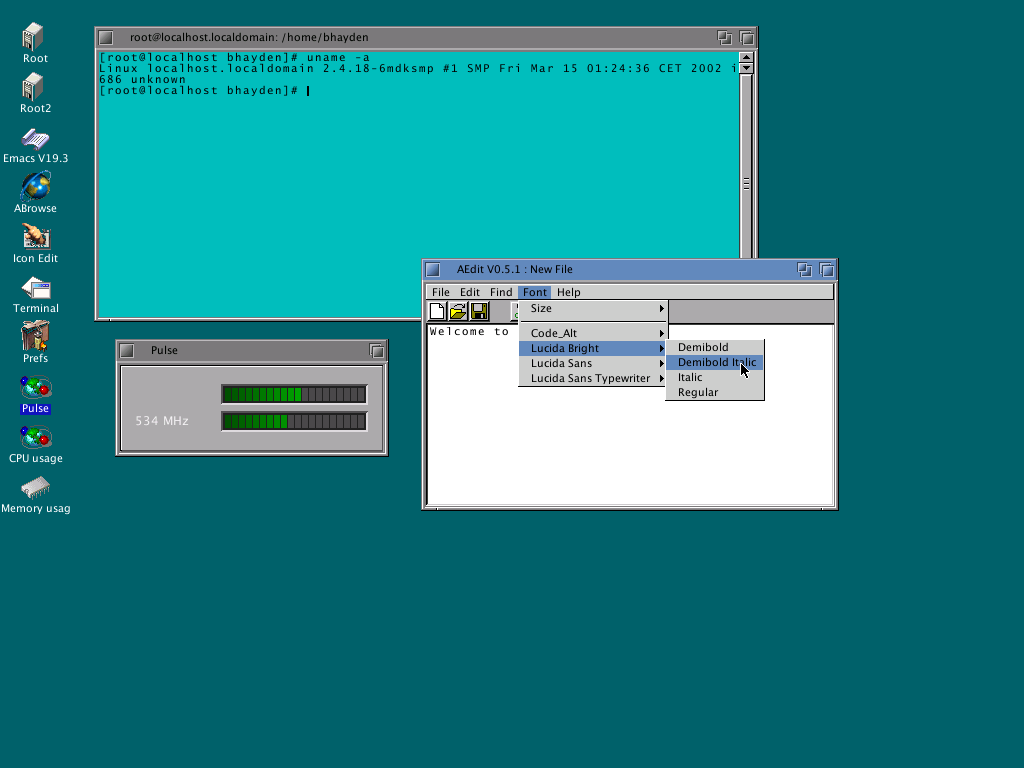Click the terminal scrollbar up arrow
The image size is (1024, 768).
tap(746, 57)
